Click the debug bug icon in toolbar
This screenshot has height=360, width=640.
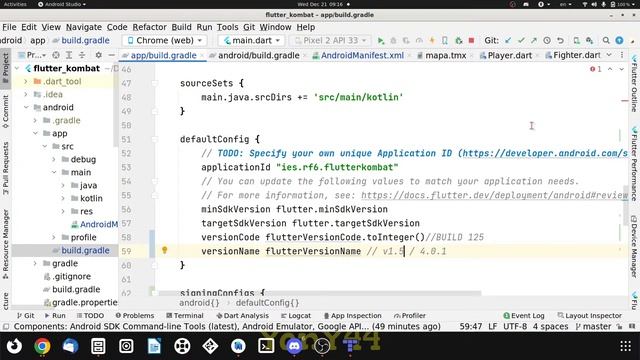393,40
